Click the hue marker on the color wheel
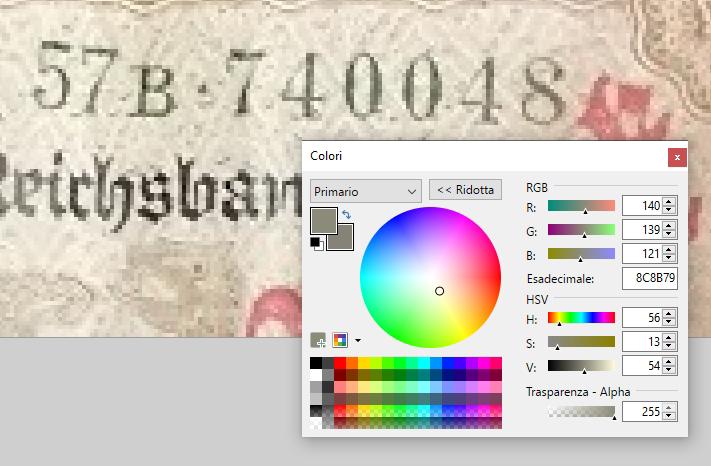 pos(439,291)
